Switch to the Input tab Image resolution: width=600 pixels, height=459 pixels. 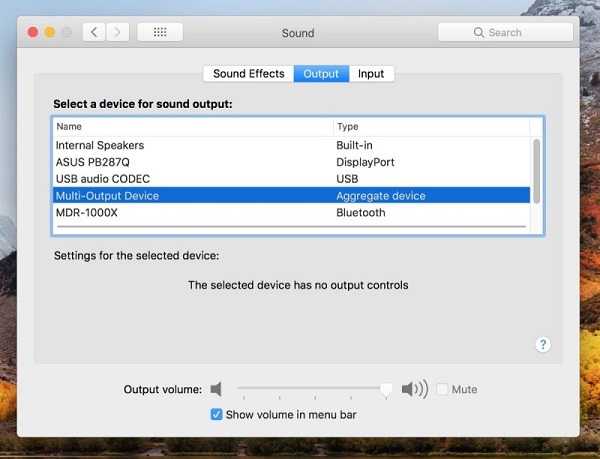[x=371, y=73]
